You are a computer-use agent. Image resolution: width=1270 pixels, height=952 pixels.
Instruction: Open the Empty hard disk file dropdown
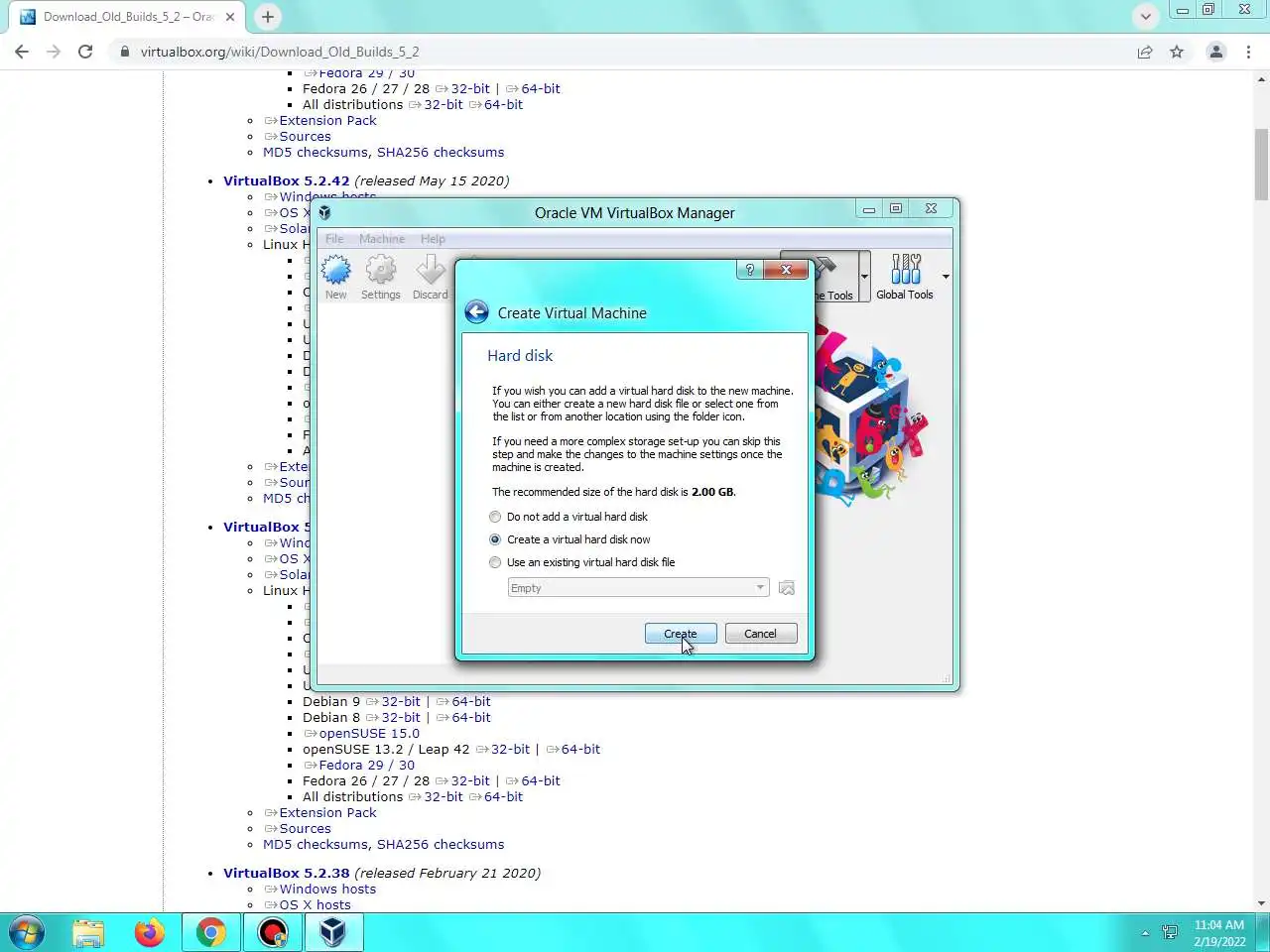(638, 588)
